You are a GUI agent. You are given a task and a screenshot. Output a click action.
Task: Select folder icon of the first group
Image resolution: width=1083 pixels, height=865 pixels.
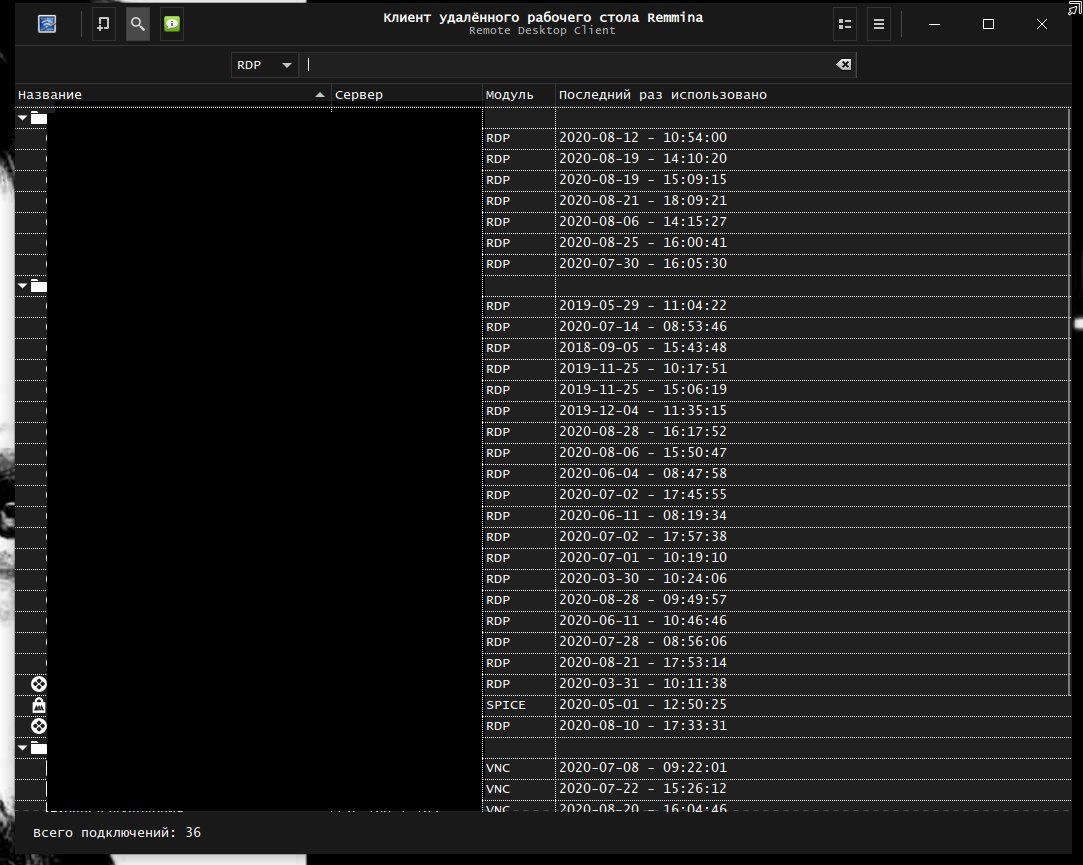[x=39, y=118]
